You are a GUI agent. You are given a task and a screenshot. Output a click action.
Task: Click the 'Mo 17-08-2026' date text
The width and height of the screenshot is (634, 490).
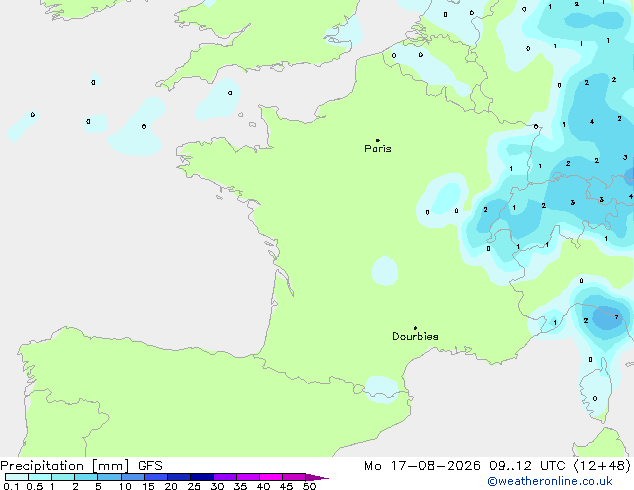click(422, 466)
